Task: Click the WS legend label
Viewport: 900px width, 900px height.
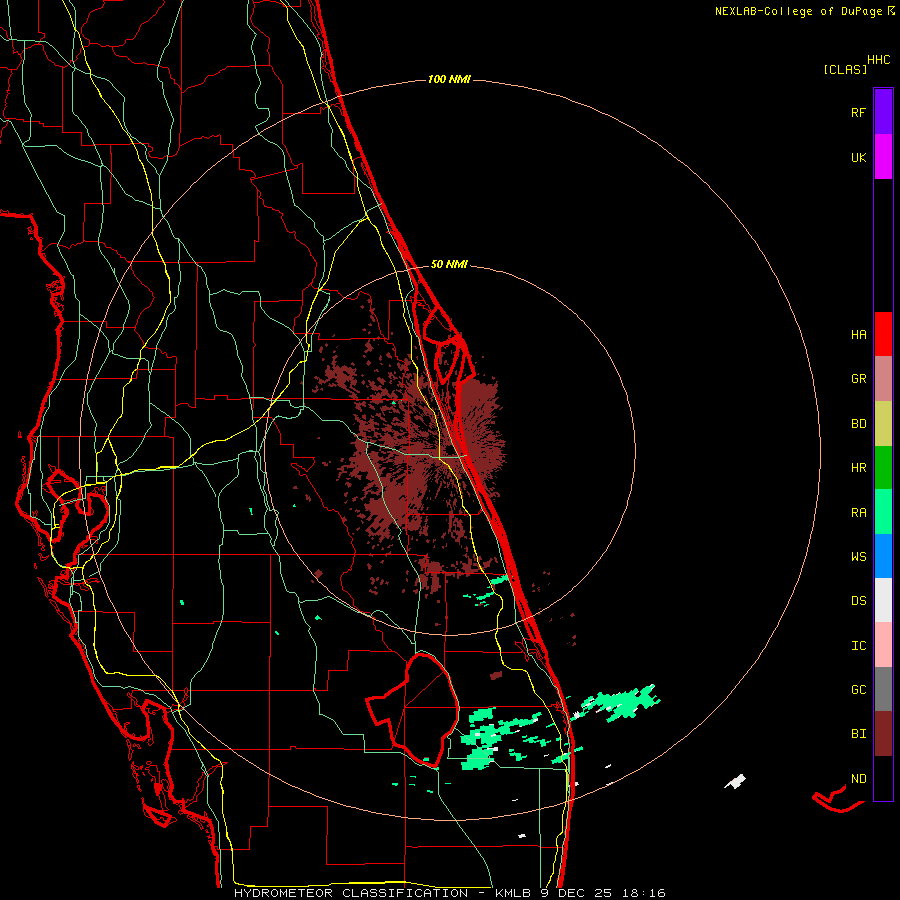Action: tap(859, 556)
